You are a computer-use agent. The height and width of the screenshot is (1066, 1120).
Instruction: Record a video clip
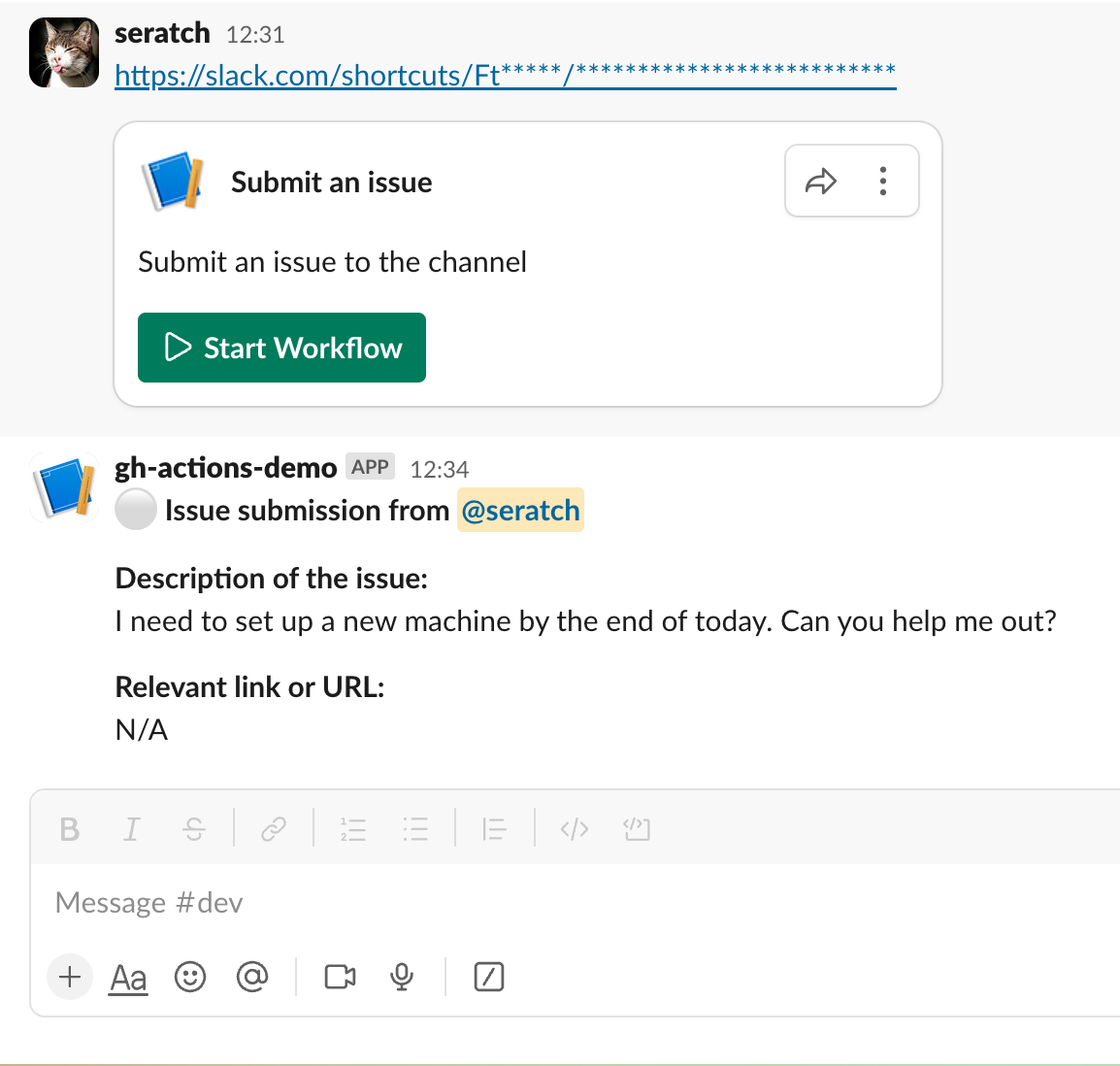click(x=340, y=977)
